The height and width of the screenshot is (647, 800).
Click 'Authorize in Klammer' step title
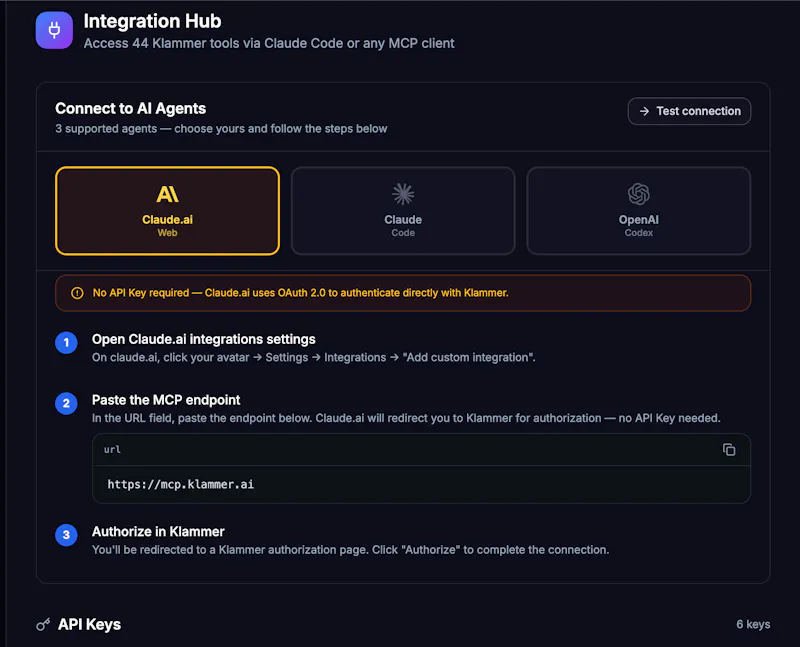click(x=158, y=532)
